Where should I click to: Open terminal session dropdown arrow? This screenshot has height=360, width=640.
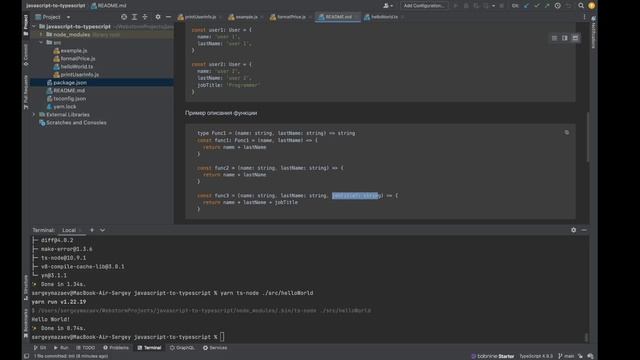point(102,230)
